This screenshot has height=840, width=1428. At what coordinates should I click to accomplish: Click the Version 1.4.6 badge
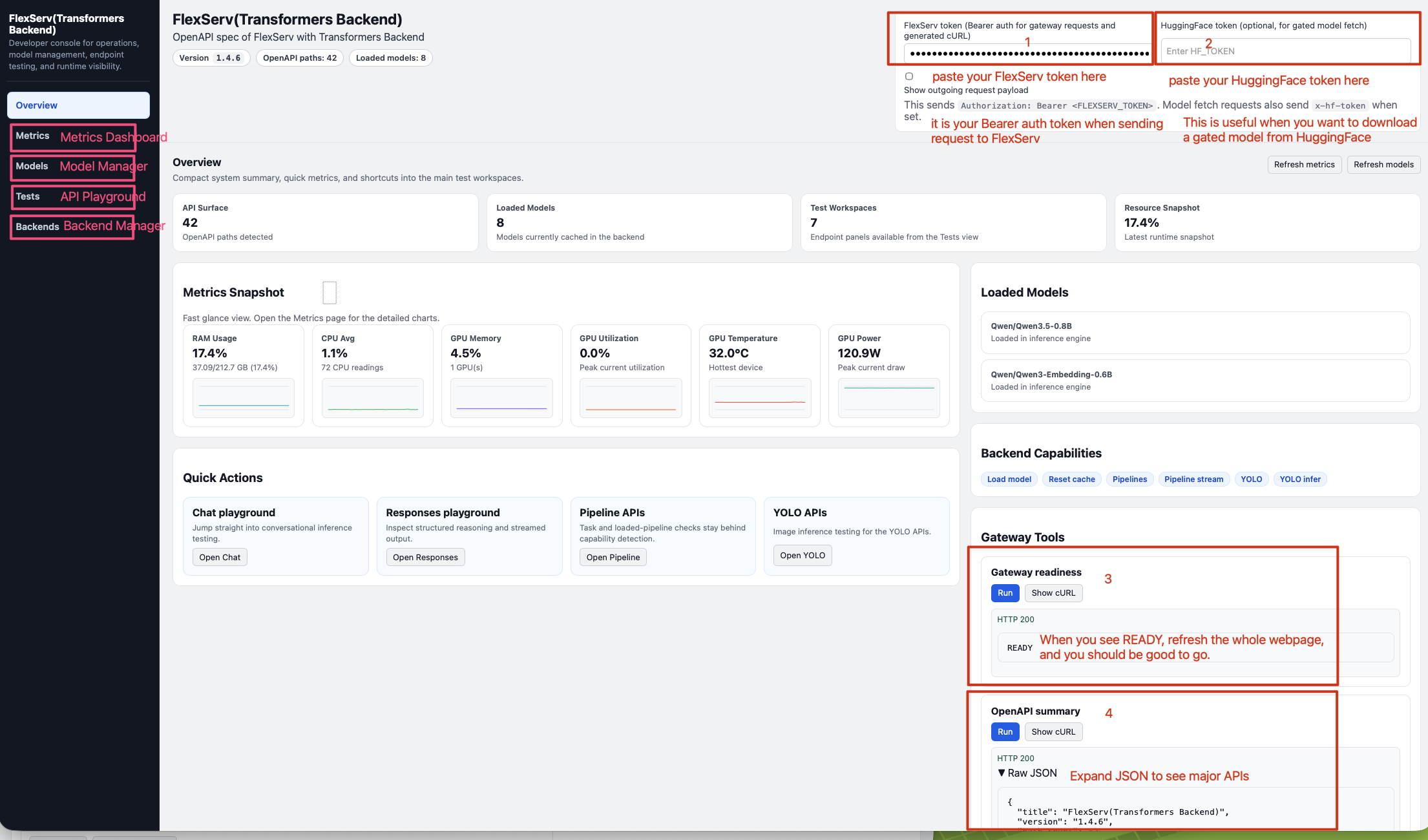point(211,58)
